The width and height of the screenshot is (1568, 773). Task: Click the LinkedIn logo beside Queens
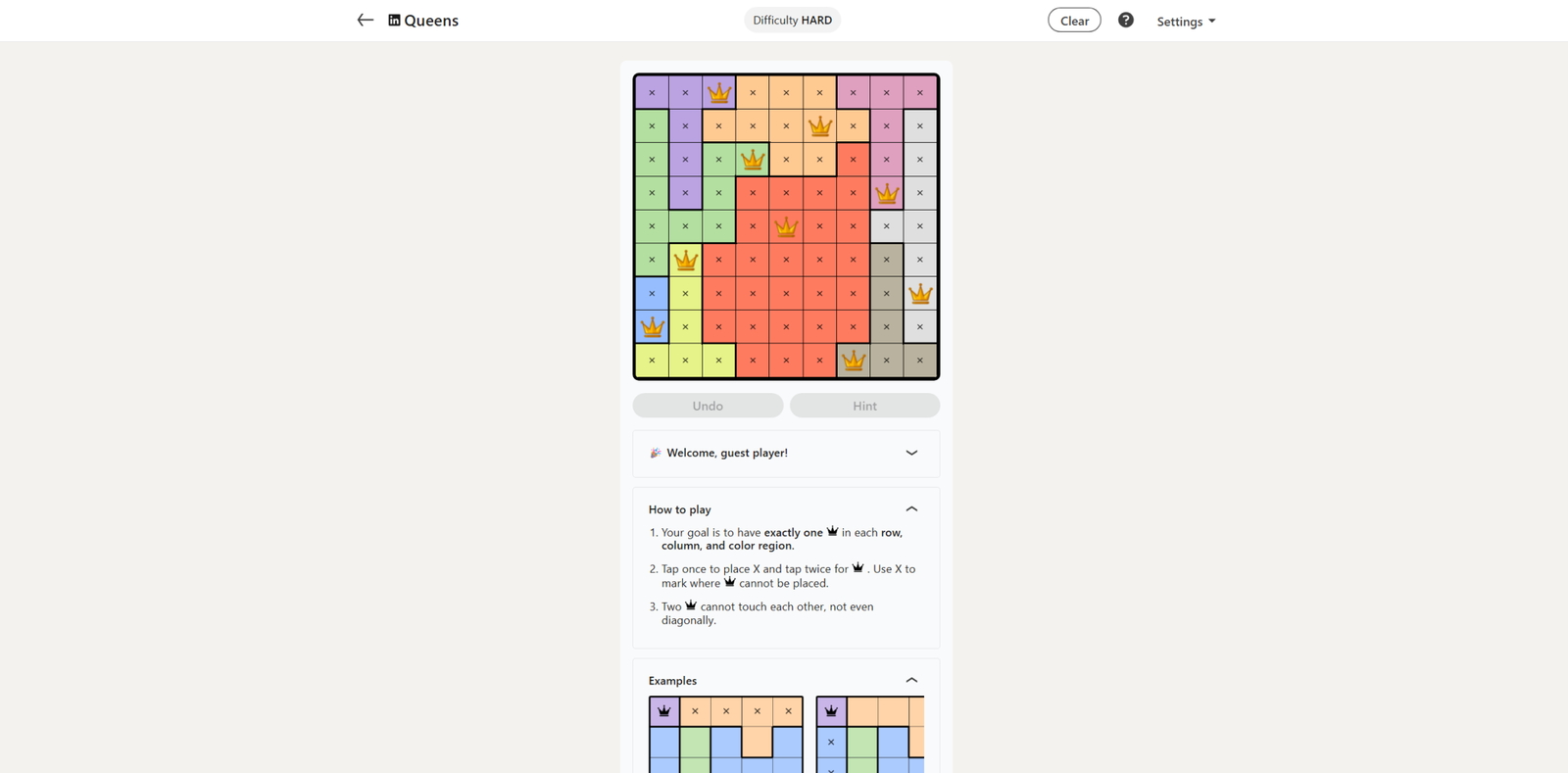tap(394, 21)
